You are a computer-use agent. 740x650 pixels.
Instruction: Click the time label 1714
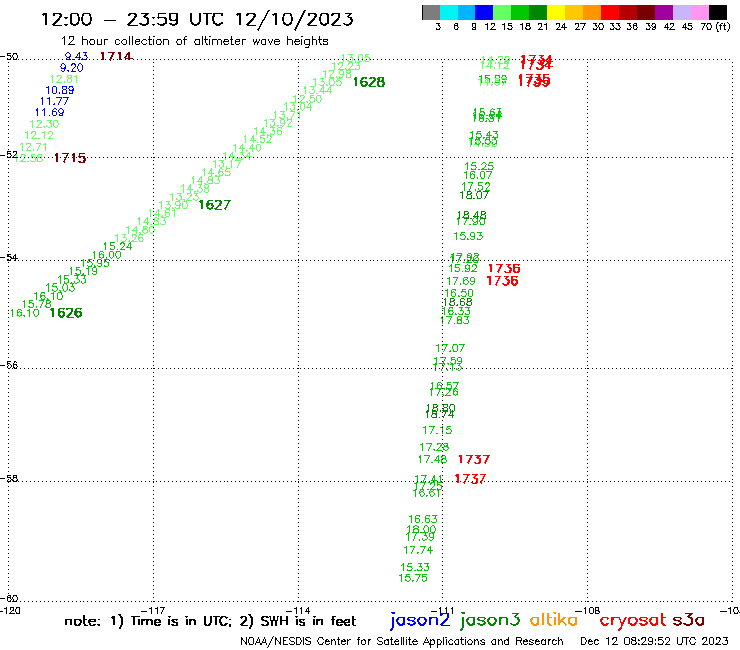(116, 57)
